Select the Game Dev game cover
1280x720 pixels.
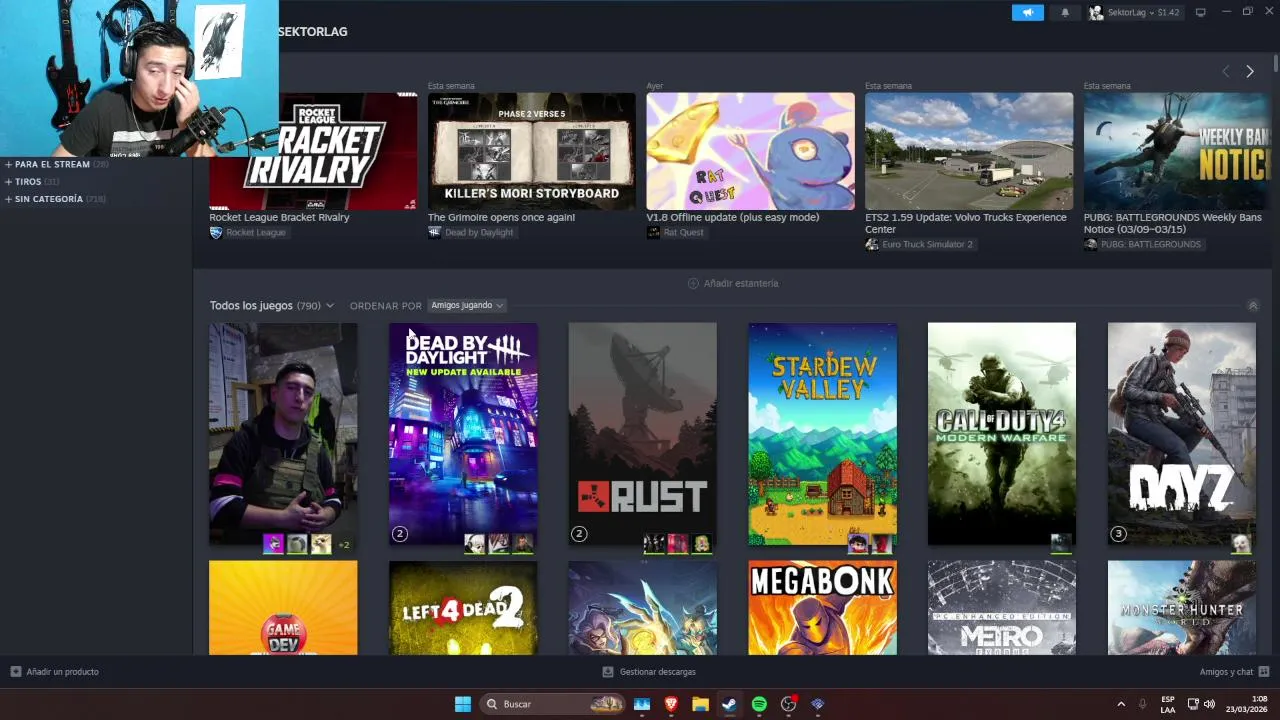click(x=283, y=608)
